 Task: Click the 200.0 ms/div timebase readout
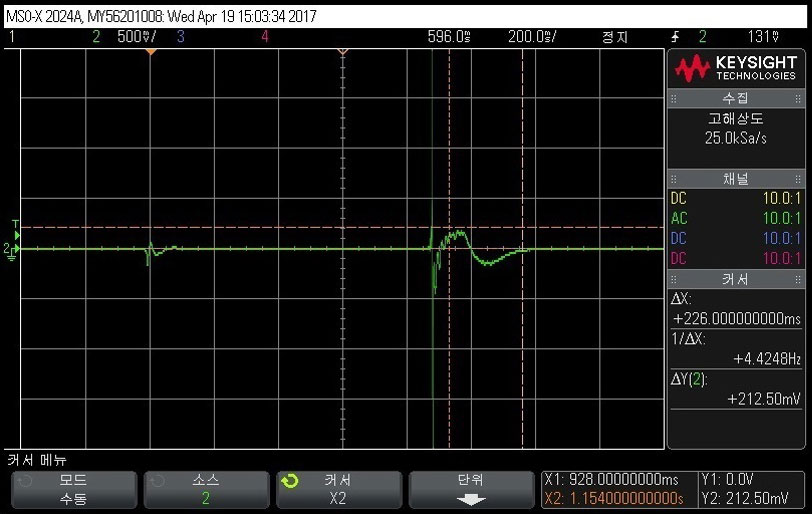click(532, 37)
